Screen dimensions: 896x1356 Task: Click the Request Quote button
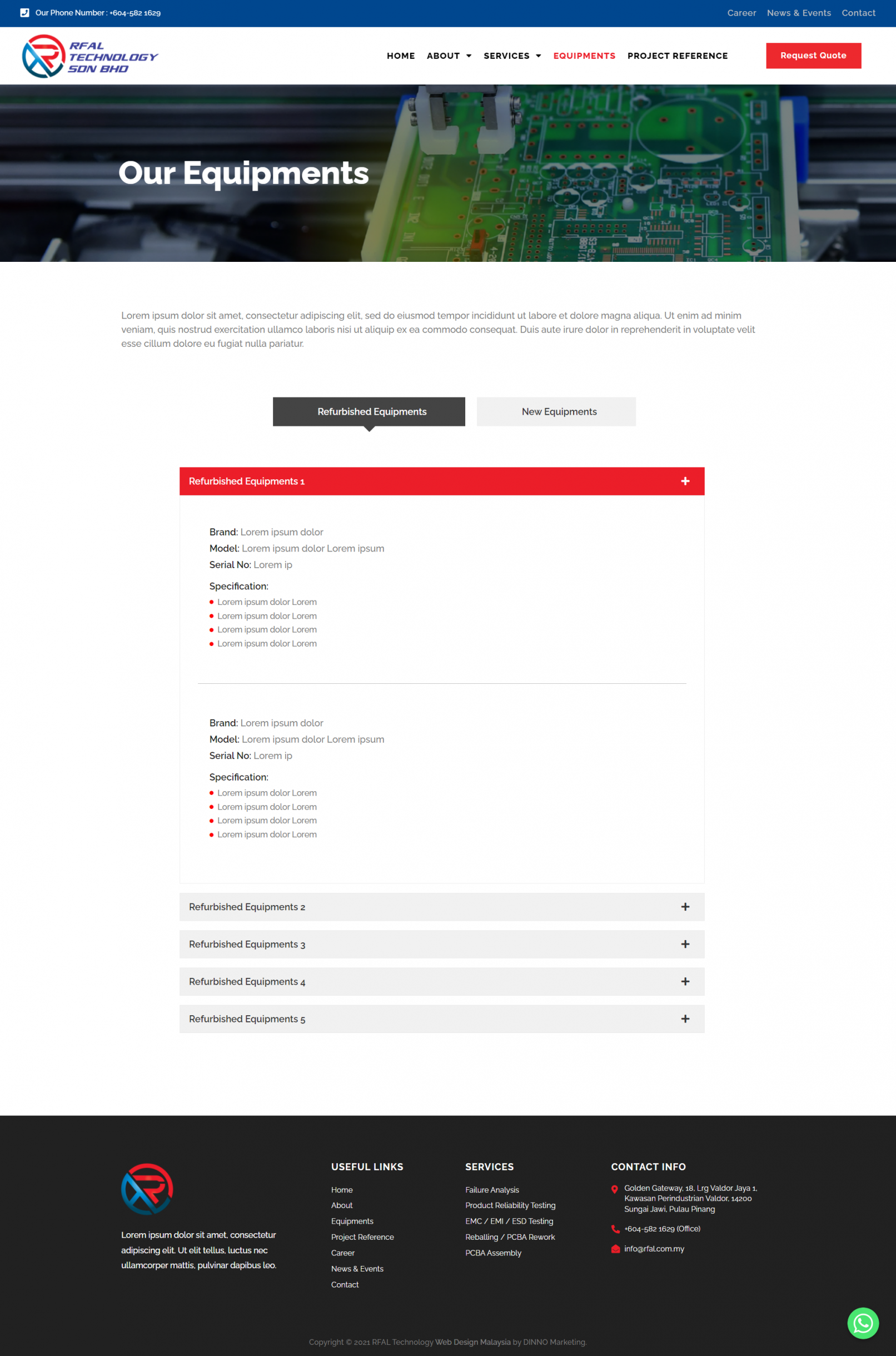[813, 56]
